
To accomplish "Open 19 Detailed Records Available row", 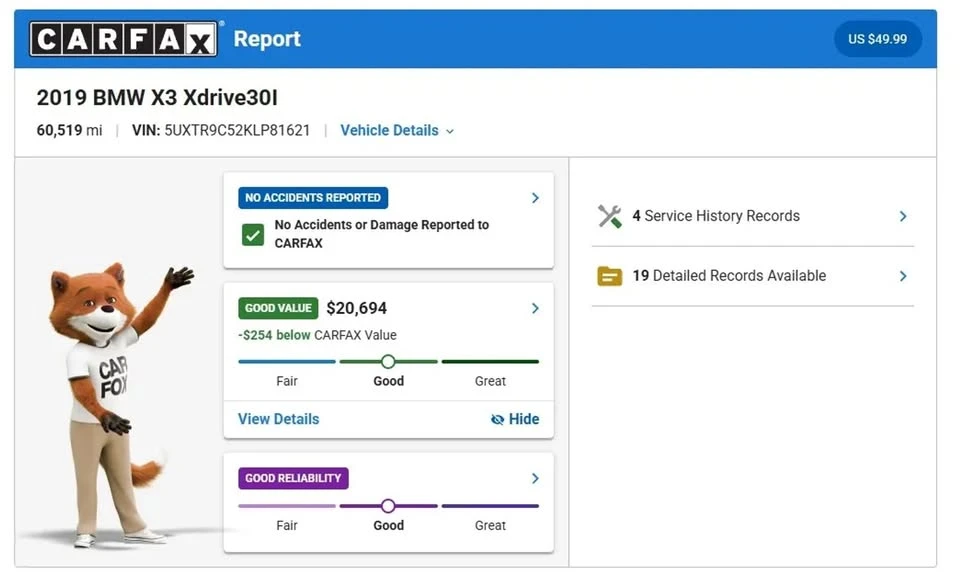I will [x=752, y=276].
